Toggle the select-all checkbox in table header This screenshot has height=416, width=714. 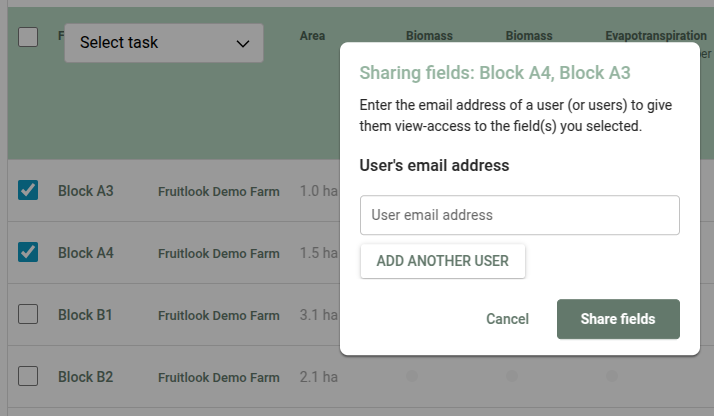(28, 37)
